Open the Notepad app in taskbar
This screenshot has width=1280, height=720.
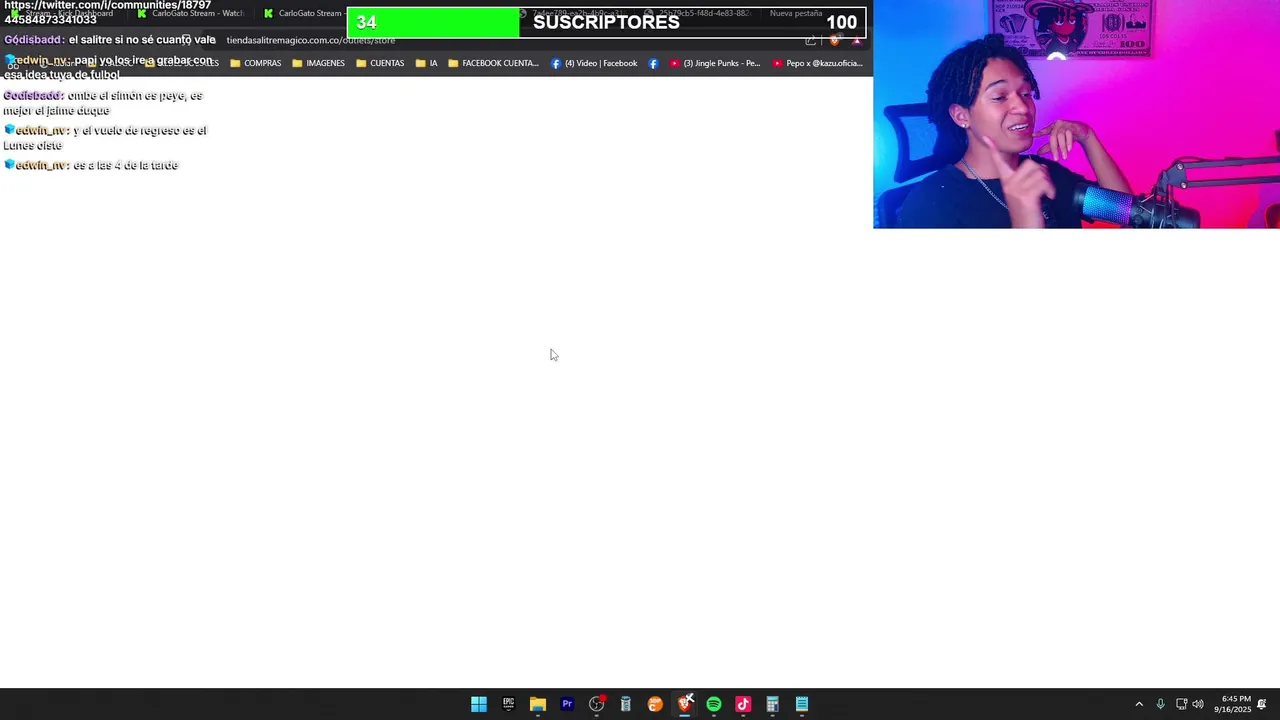point(802,704)
